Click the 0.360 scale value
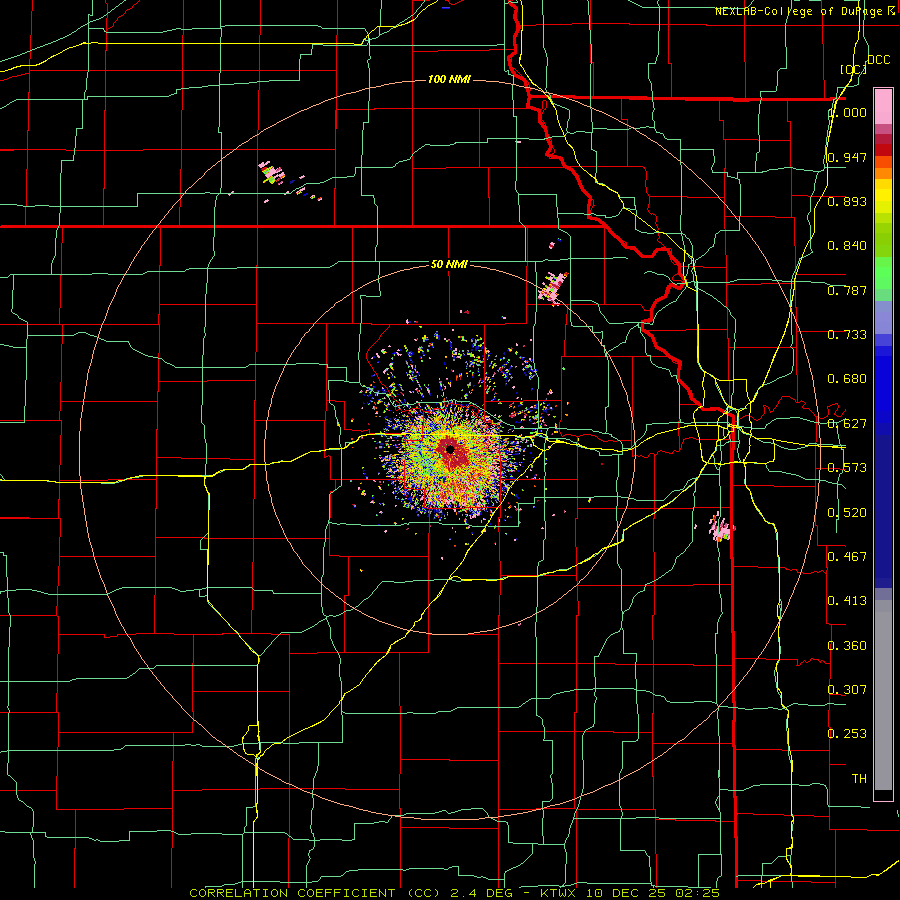This screenshot has height=900, width=900. [x=847, y=646]
